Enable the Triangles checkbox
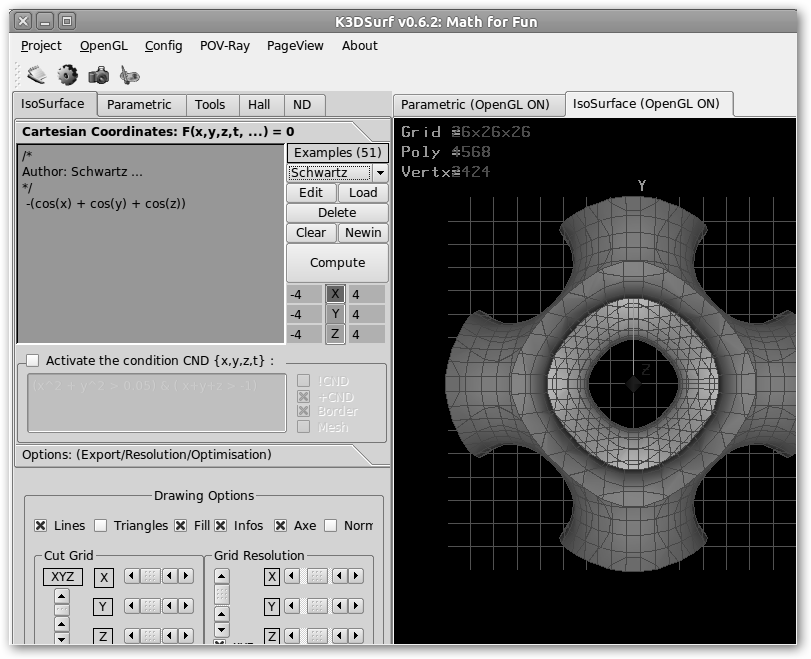811x659 pixels. point(101,526)
